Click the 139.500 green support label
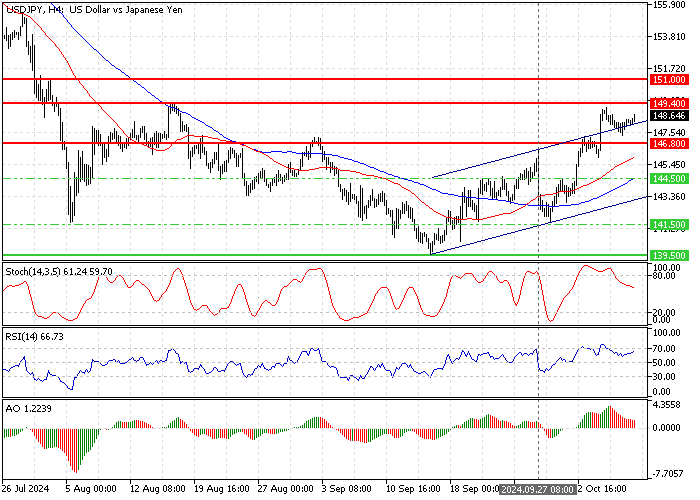 point(669,255)
